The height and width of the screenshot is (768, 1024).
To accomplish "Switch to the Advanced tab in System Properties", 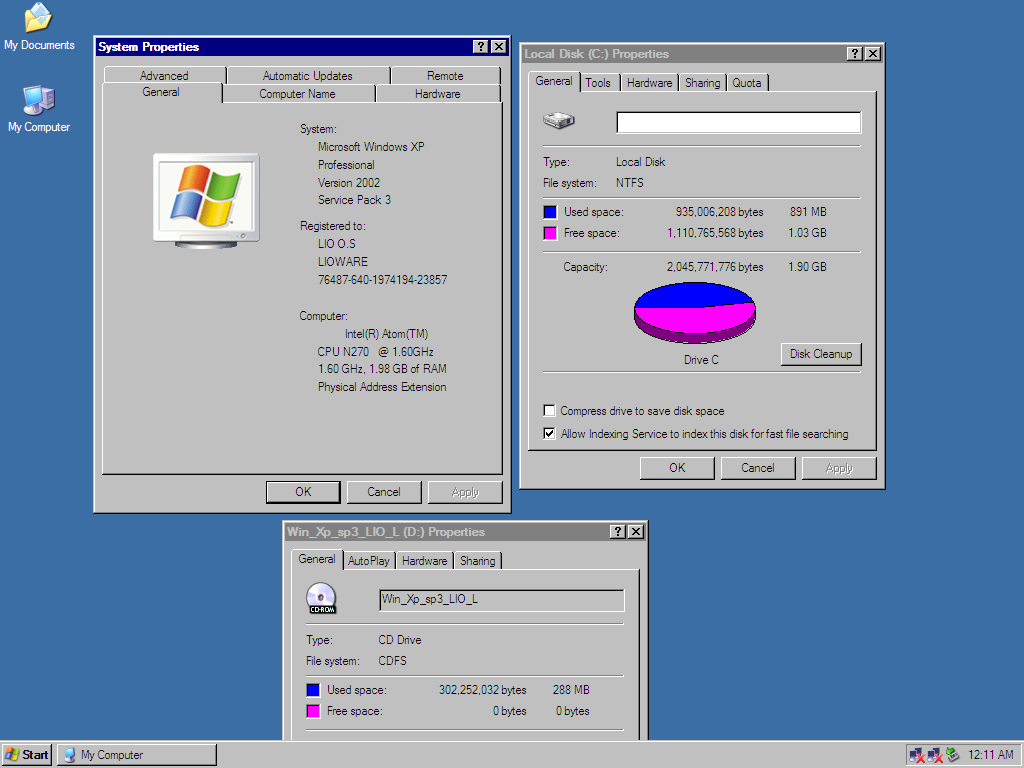I will pyautogui.click(x=164, y=76).
